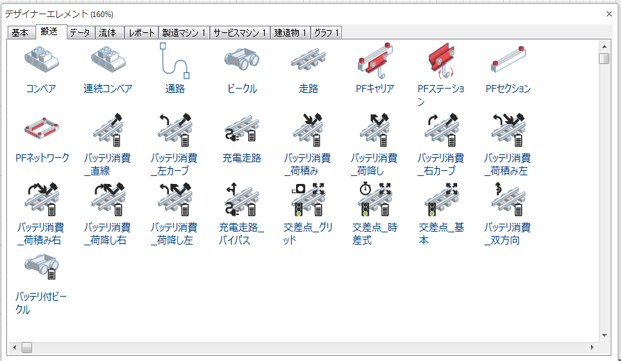Click the horizontal scrollbar left arrow

pyautogui.click(x=15, y=348)
